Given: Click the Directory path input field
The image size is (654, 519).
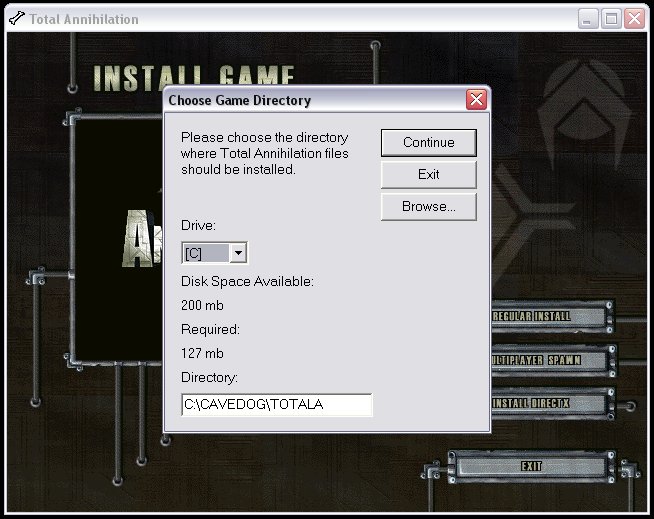Looking at the screenshot, I should 276,405.
